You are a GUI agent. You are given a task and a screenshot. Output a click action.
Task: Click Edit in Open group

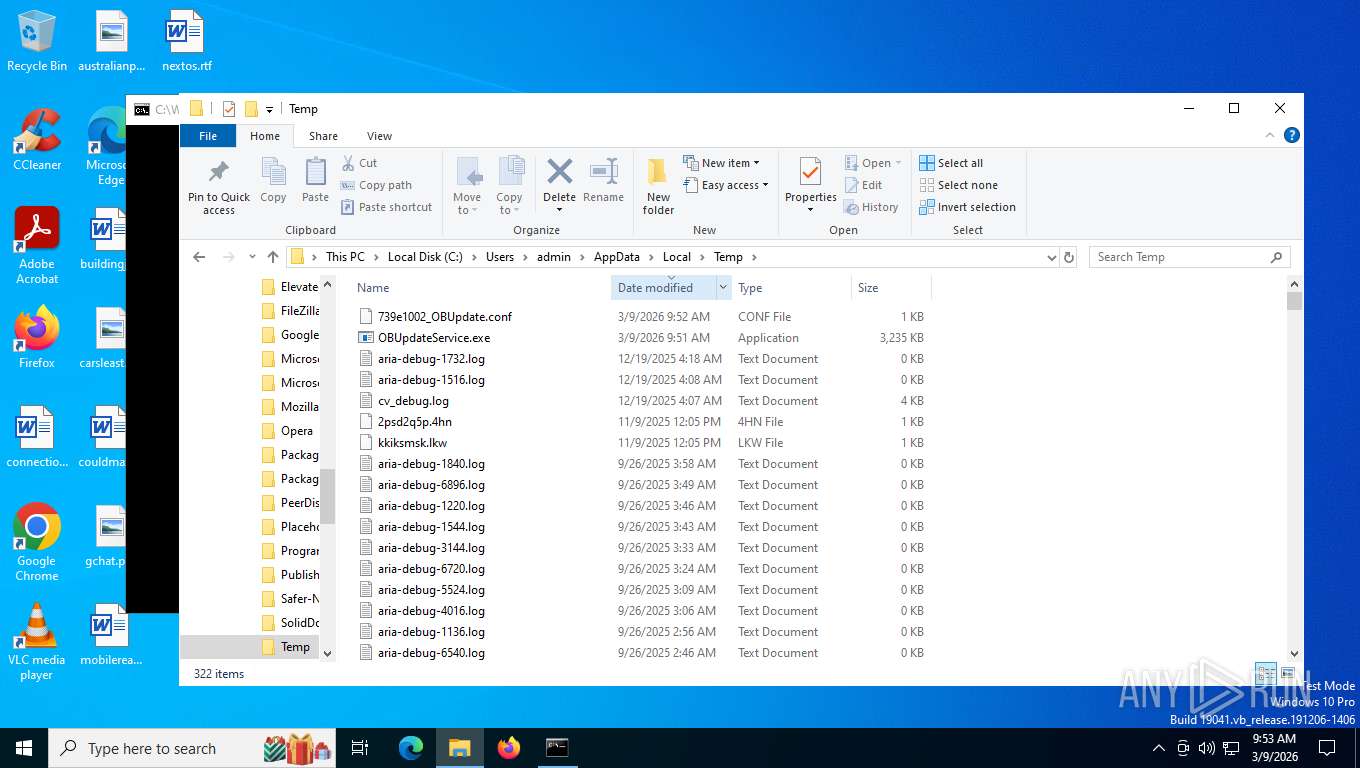click(x=864, y=185)
